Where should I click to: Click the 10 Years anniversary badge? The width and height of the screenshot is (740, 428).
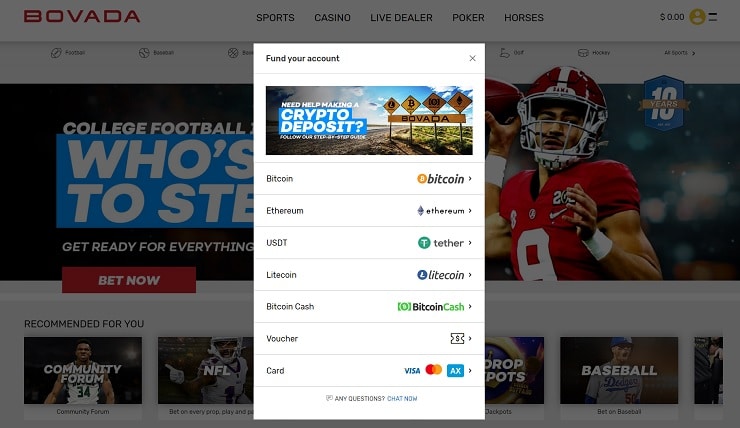tap(664, 103)
